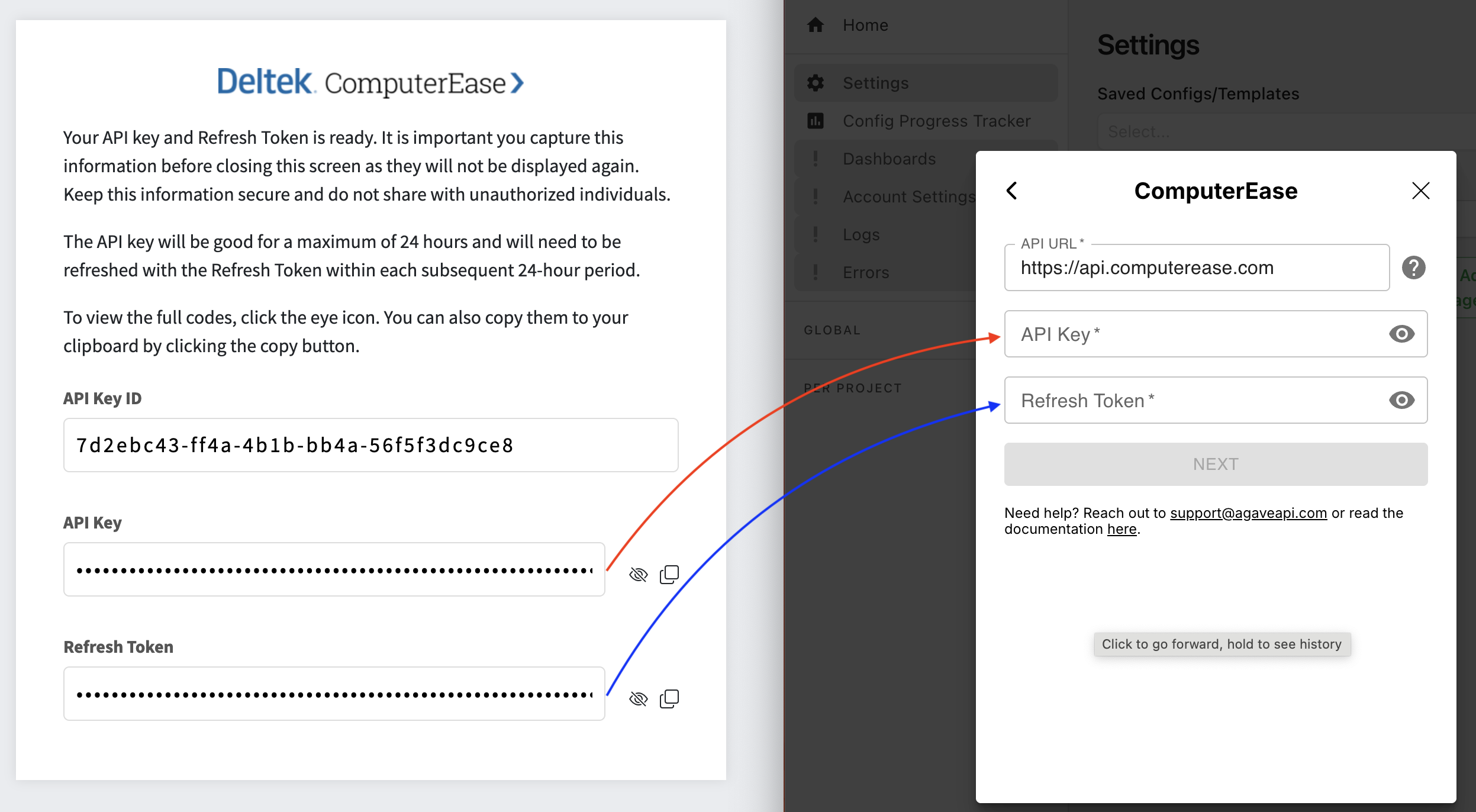
Task: Toggle visibility of dialog Refresh Token field
Action: pos(1402,400)
